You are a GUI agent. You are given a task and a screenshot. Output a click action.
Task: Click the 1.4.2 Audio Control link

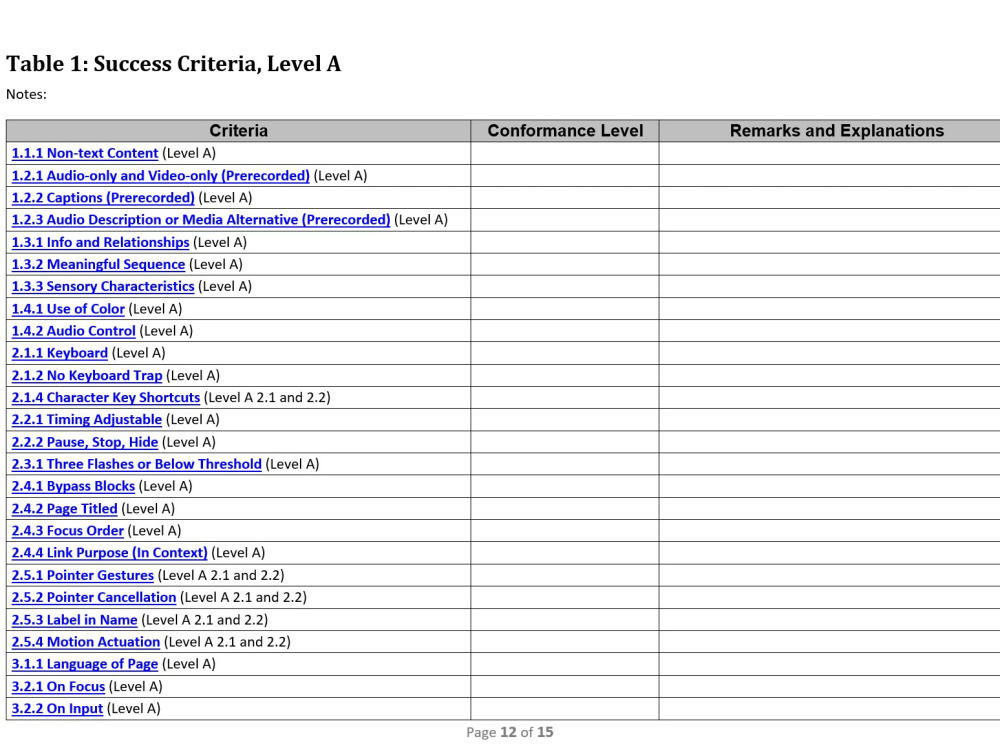[73, 331]
